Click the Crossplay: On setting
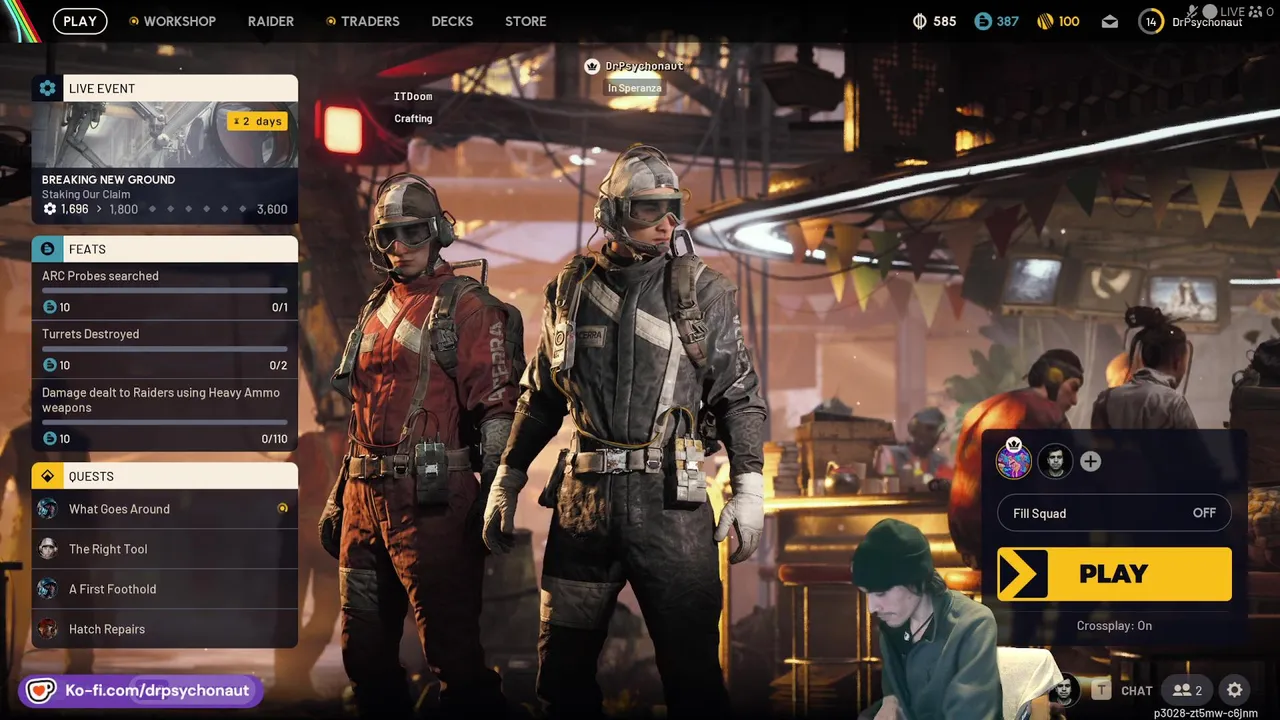 click(1114, 626)
